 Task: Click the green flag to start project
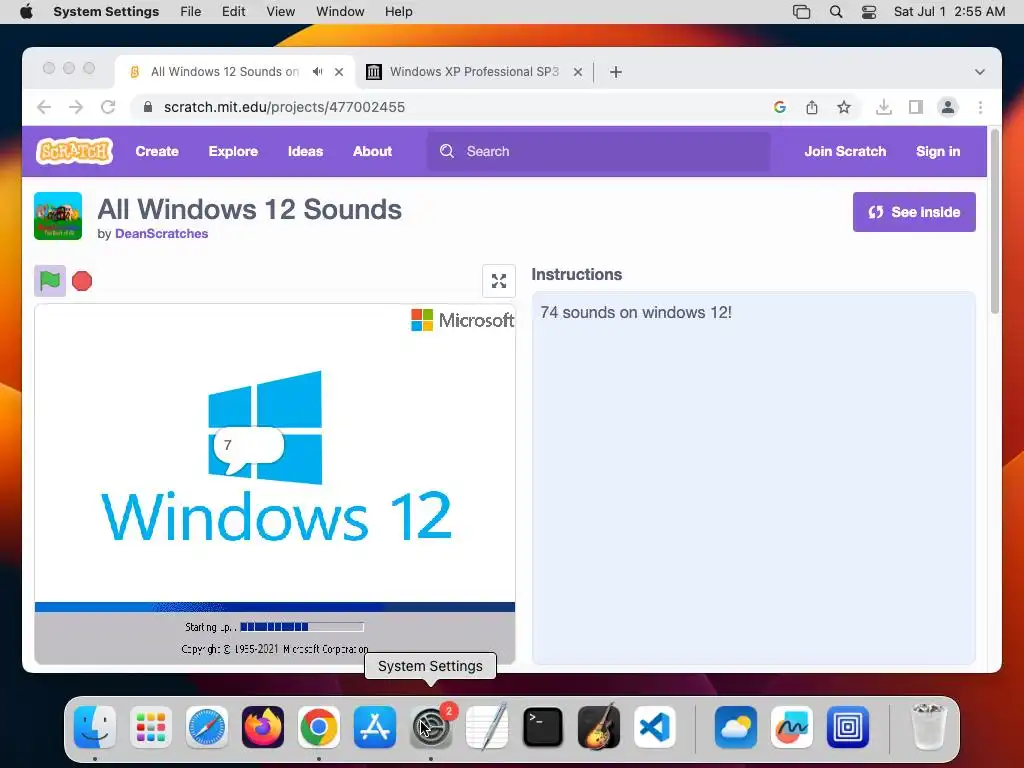click(x=50, y=281)
